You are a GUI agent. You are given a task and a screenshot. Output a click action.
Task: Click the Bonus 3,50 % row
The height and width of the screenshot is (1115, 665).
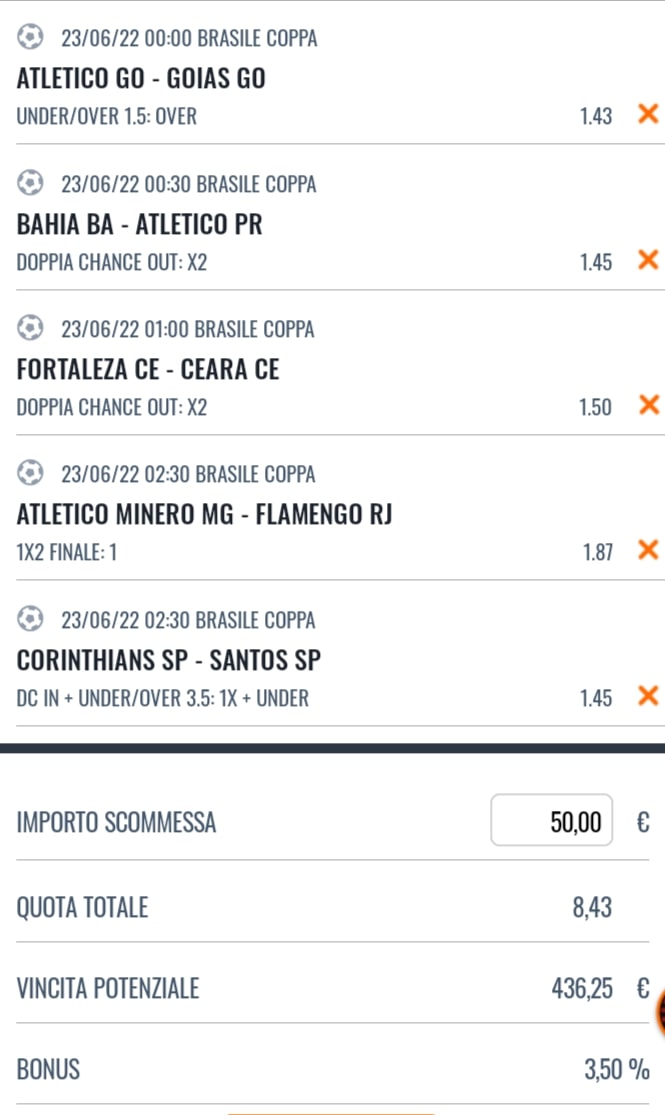pyautogui.click(x=332, y=1070)
